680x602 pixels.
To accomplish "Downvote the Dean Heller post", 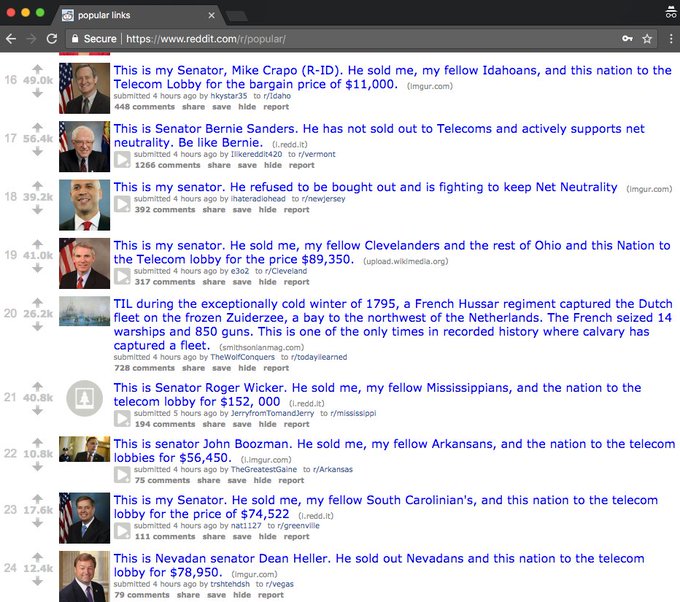I will (x=38, y=581).
